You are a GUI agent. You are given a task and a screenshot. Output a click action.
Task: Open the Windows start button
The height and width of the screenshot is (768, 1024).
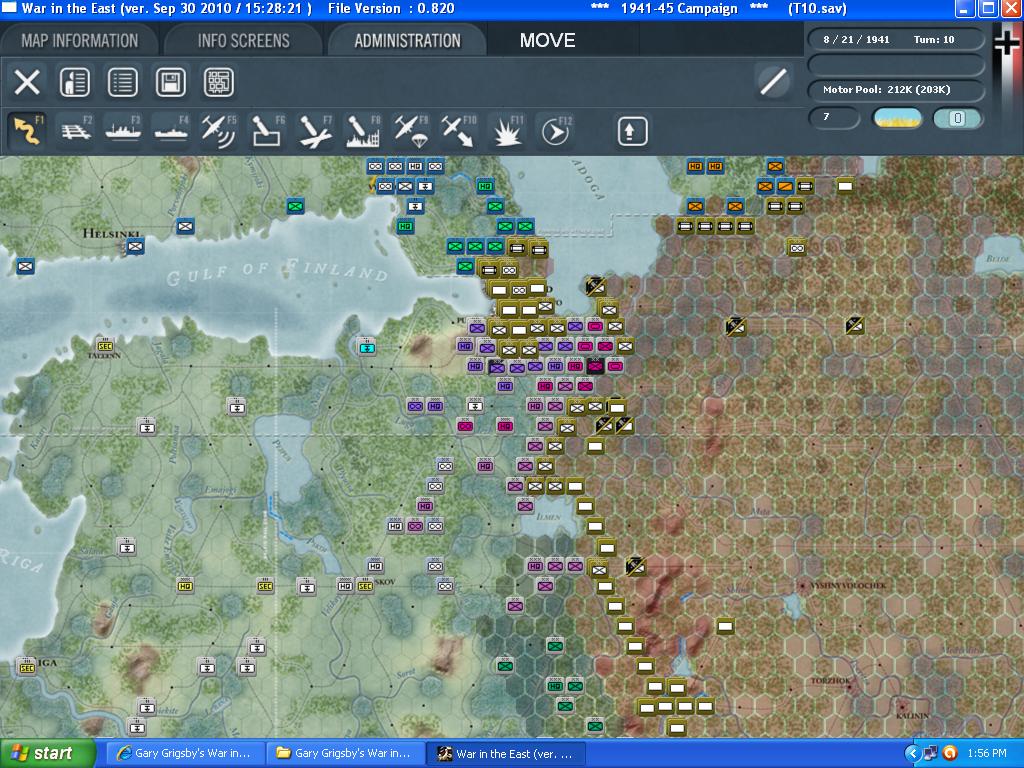point(47,753)
